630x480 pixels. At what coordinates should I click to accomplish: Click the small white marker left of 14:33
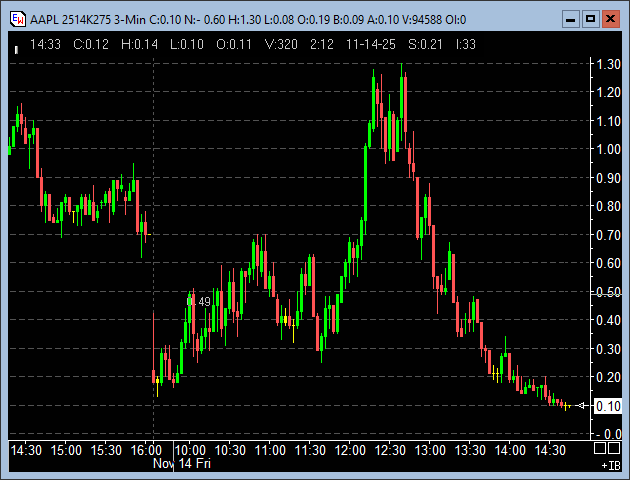pyautogui.click(x=15, y=47)
